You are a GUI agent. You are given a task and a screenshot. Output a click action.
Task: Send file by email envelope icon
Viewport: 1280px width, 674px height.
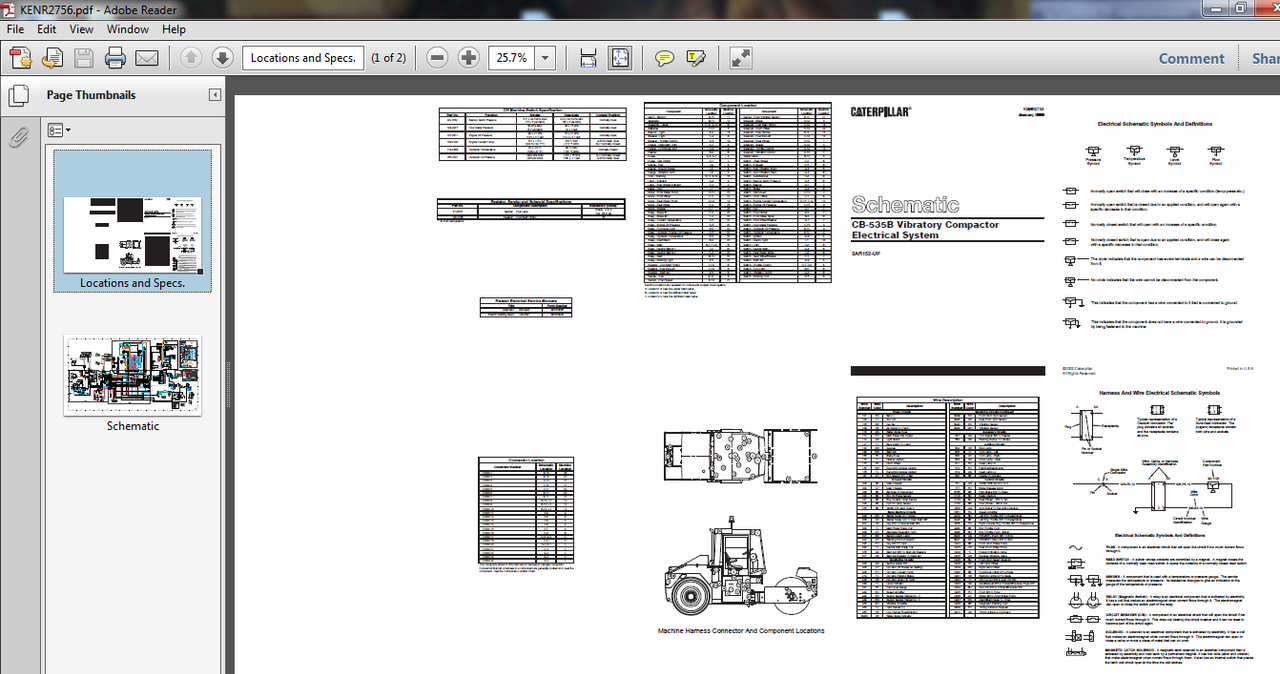(147, 58)
